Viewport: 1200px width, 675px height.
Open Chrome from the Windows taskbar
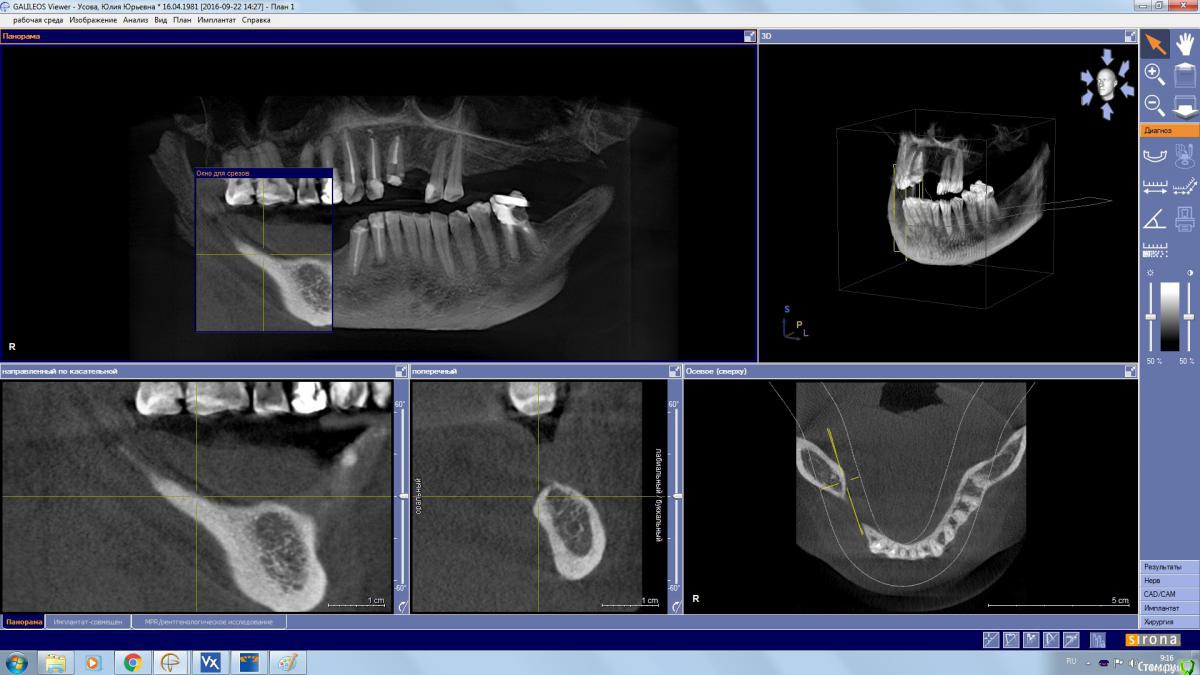tap(132, 662)
